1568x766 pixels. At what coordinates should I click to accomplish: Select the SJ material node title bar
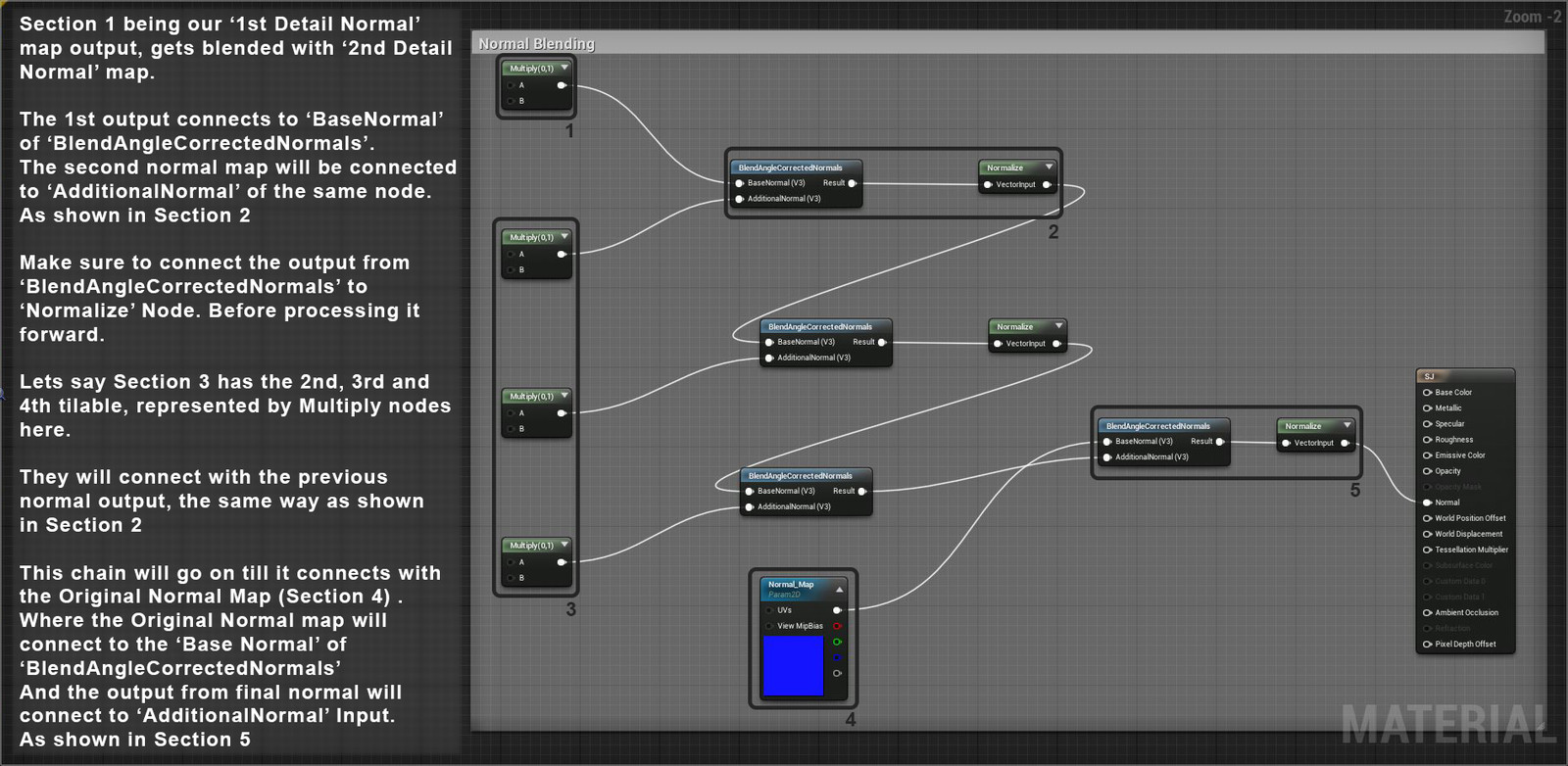(x=1465, y=376)
